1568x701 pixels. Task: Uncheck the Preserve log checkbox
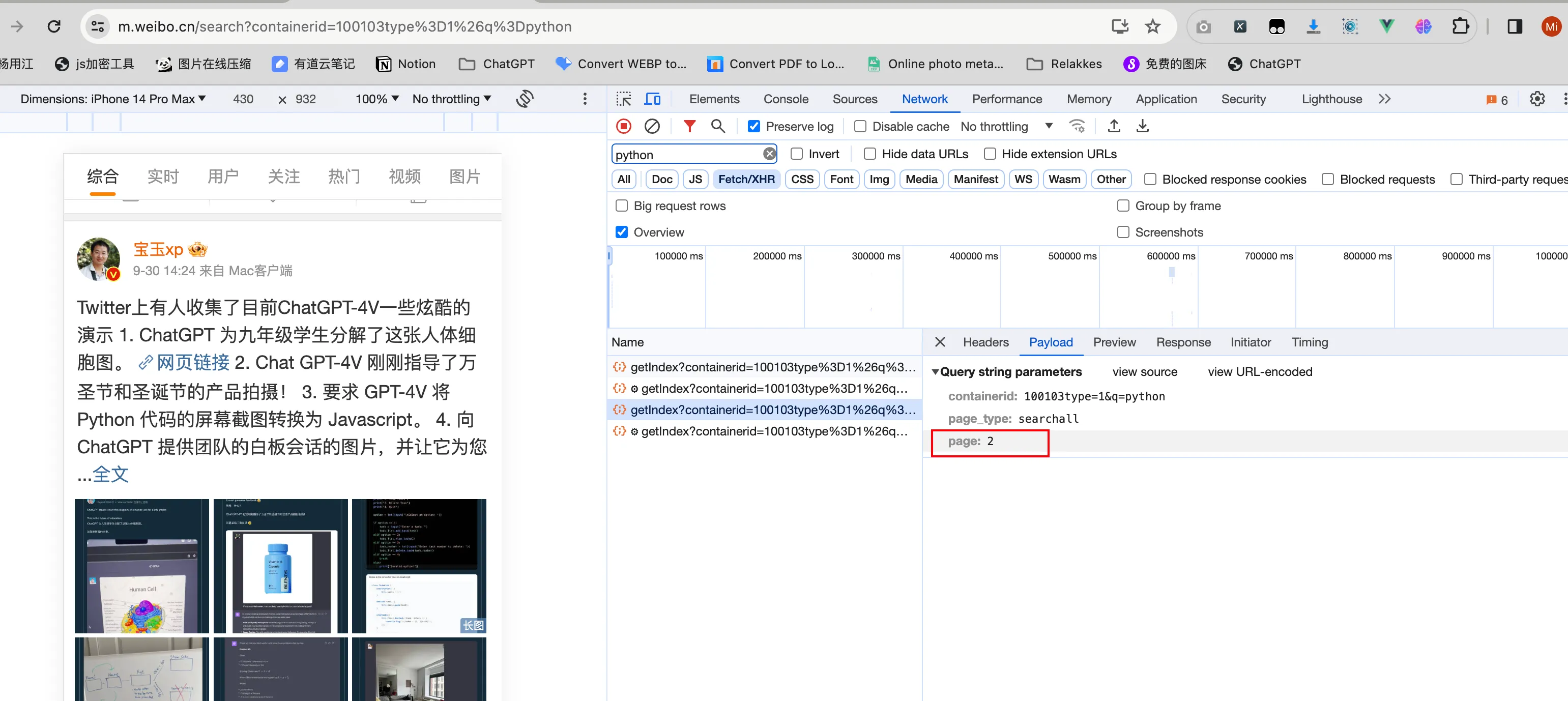(x=753, y=127)
